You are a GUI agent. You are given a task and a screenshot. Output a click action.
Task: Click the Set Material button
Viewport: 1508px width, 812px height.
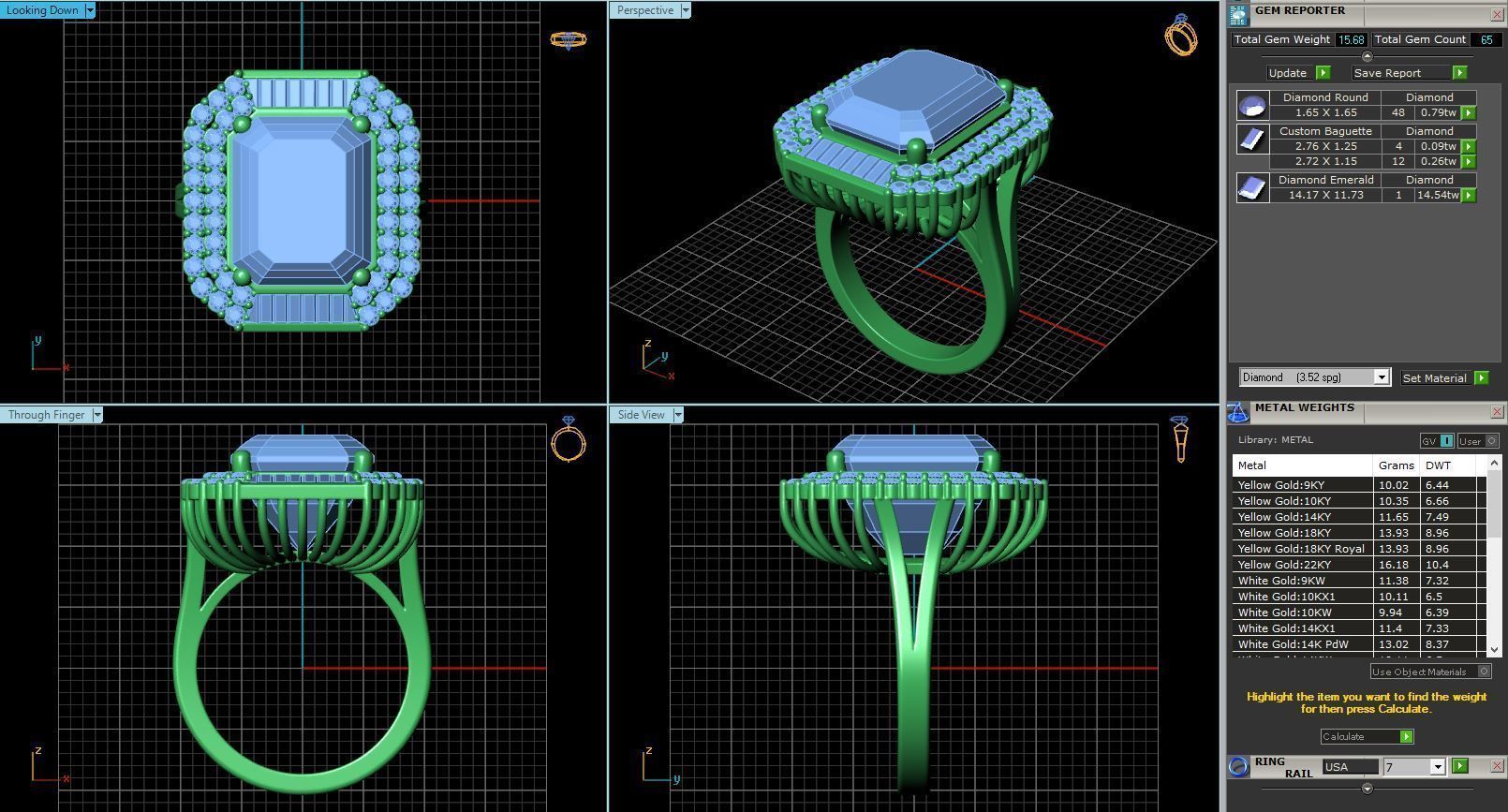[1444, 378]
